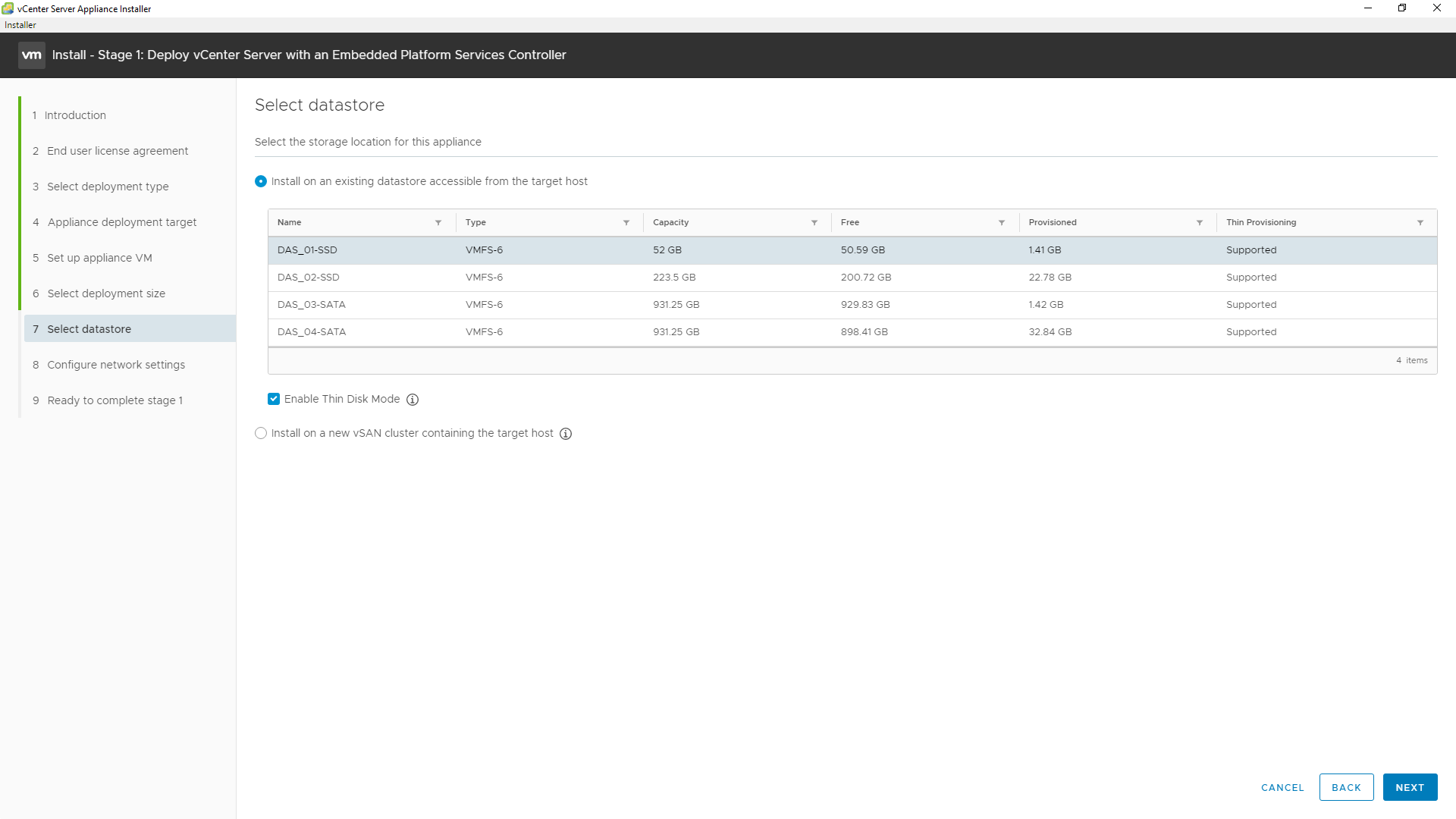Click the Thin Disk Mode info icon
Image resolution: width=1456 pixels, height=819 pixels.
[413, 400]
